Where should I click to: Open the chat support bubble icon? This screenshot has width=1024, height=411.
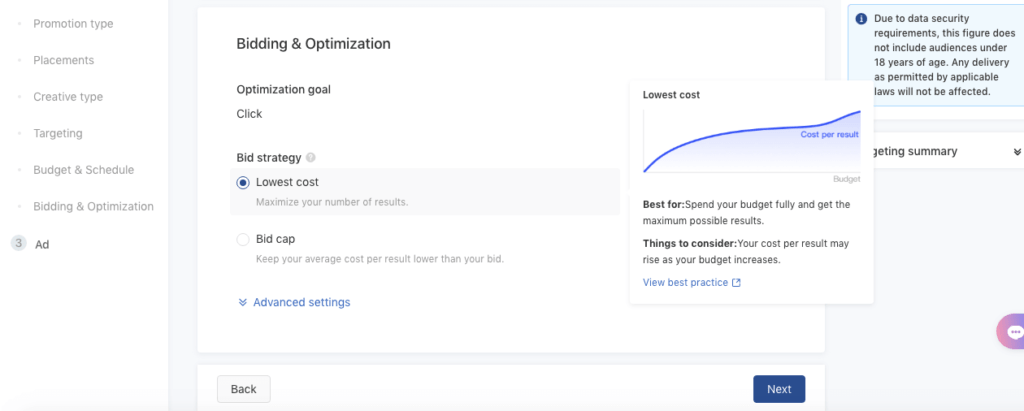(x=1014, y=332)
